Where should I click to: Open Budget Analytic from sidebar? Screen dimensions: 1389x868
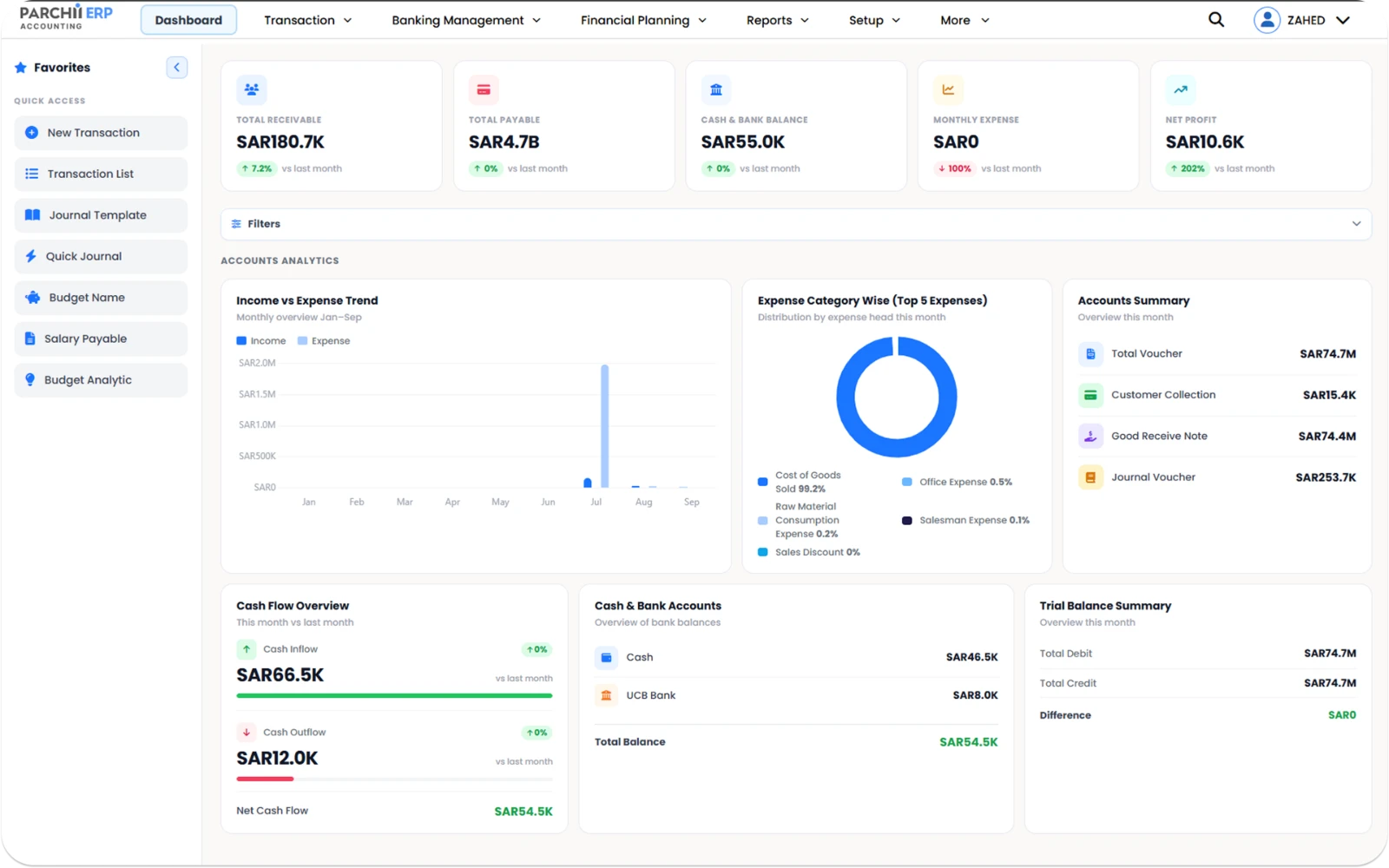[101, 380]
